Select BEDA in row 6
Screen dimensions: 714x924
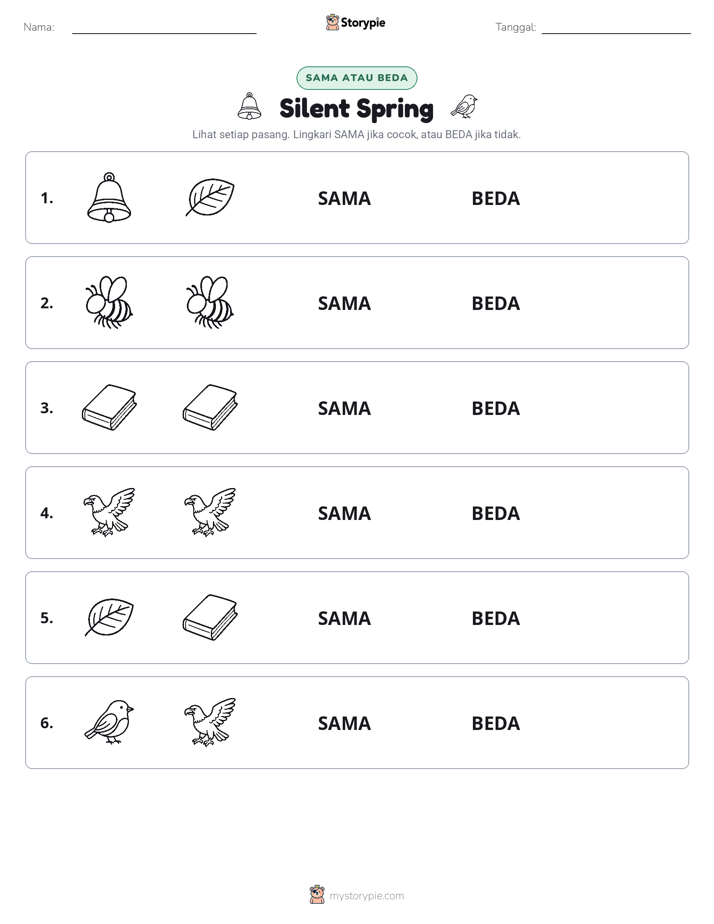pos(495,723)
